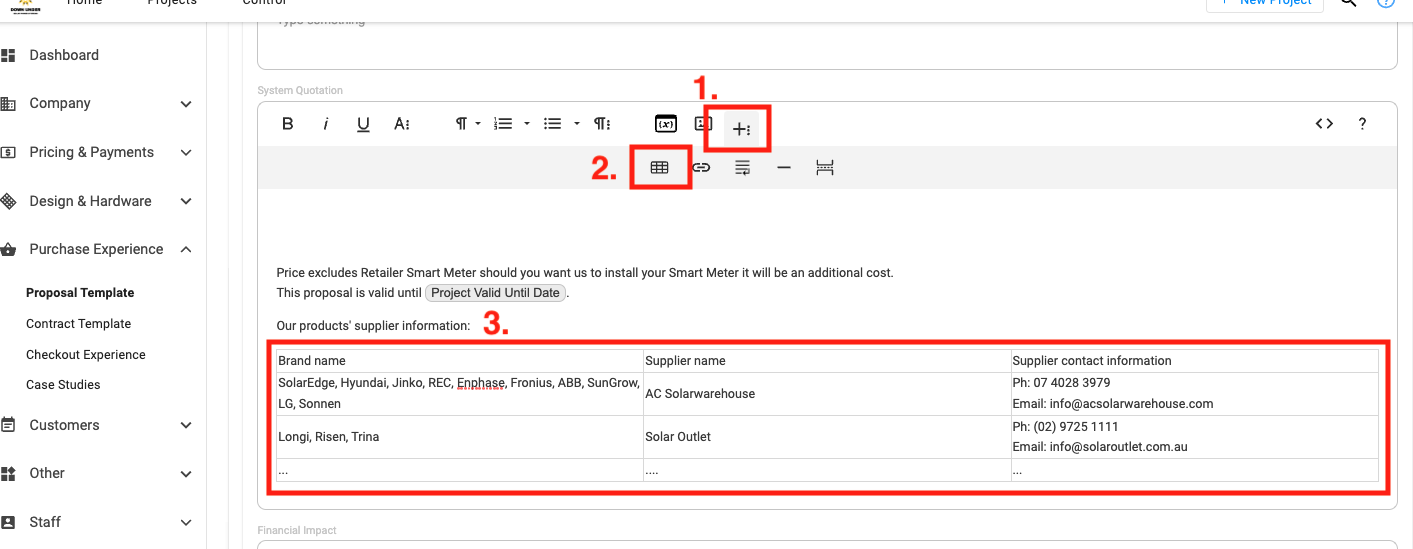Click the Customers sidebar icon

click(x=8, y=425)
